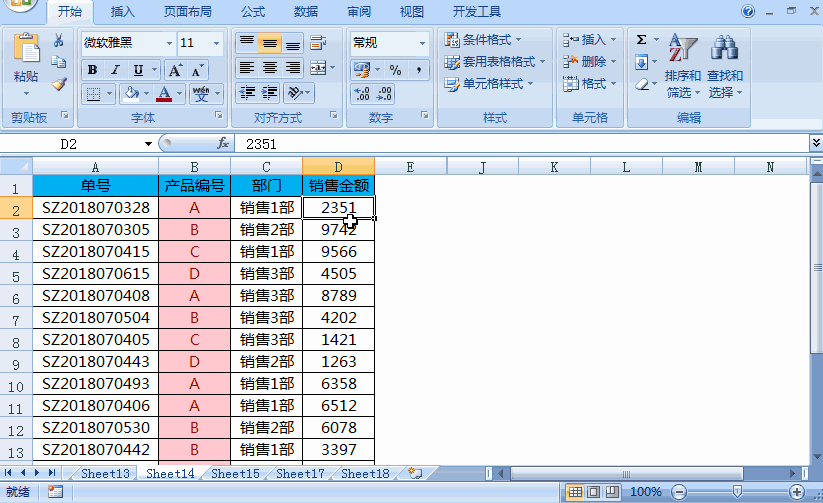This screenshot has height=503, width=823.
Task: Open 套用表格格式 dropdown
Action: (495, 62)
